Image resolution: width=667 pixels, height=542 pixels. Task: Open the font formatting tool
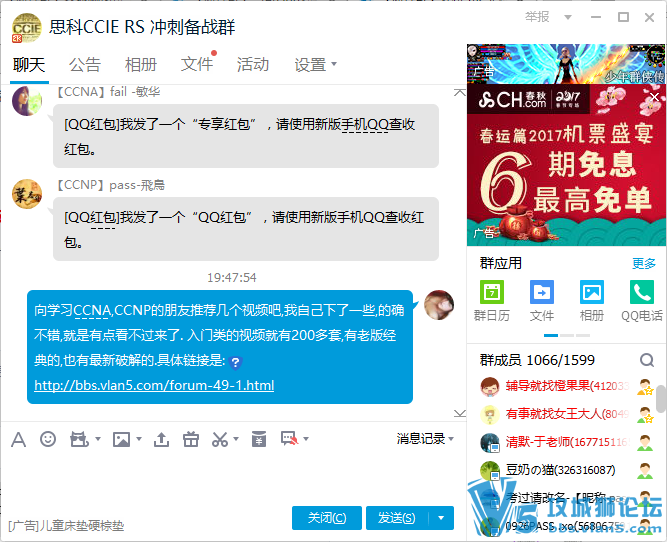(x=18, y=439)
